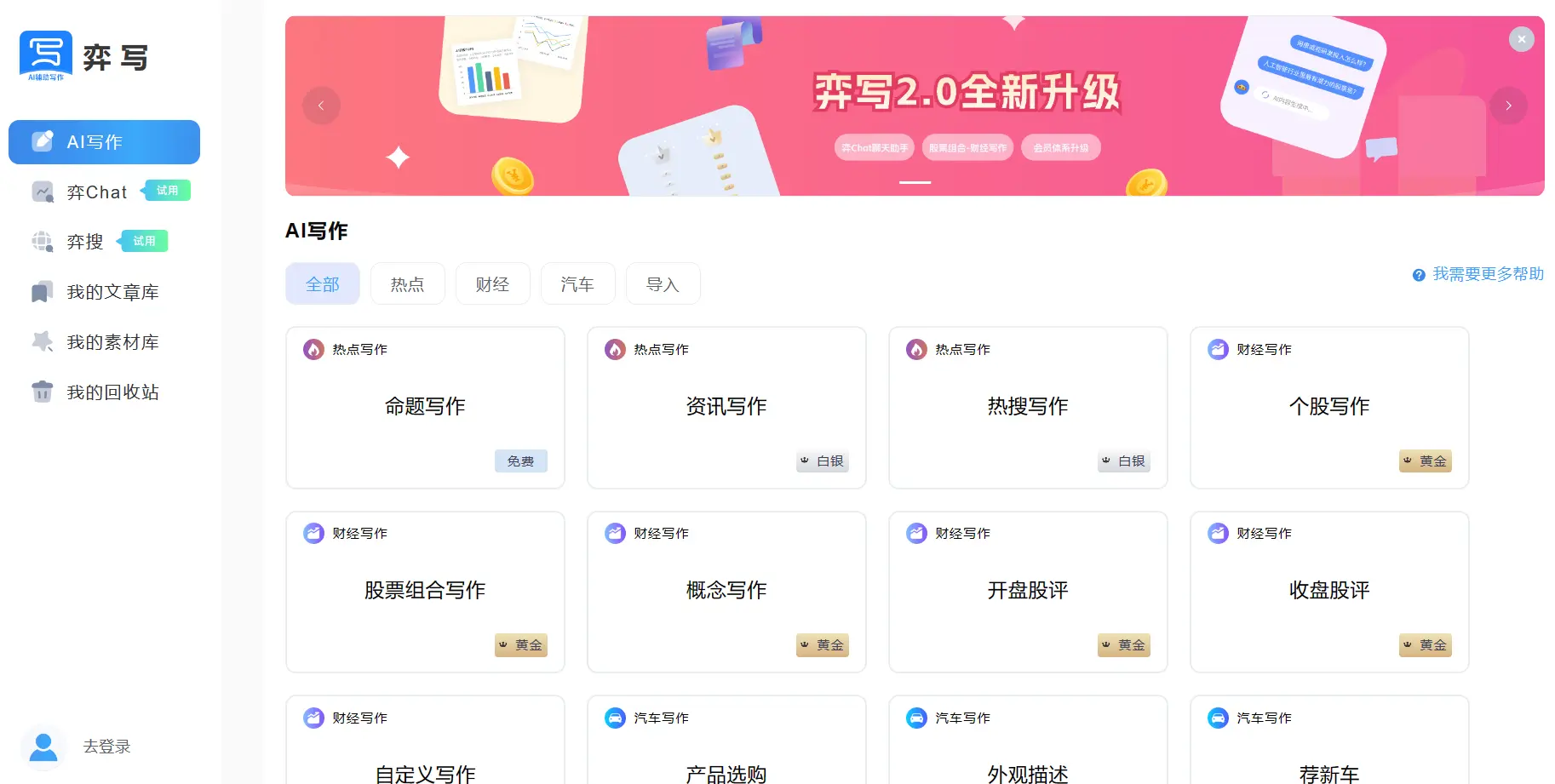Open the 命题写作 free card
Viewport: 1555px width, 784px height.
tap(425, 408)
